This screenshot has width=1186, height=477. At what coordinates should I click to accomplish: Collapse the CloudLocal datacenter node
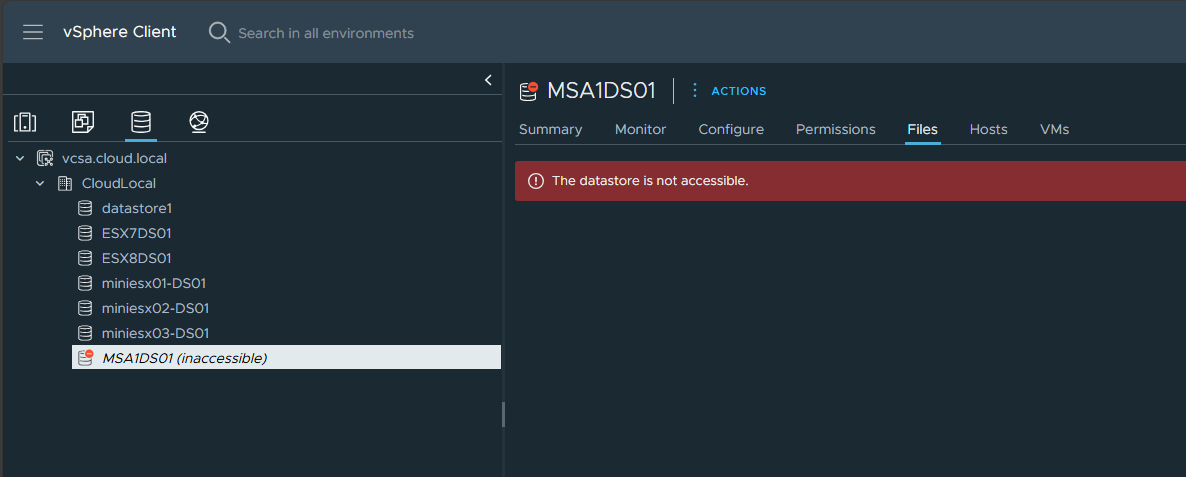40,183
